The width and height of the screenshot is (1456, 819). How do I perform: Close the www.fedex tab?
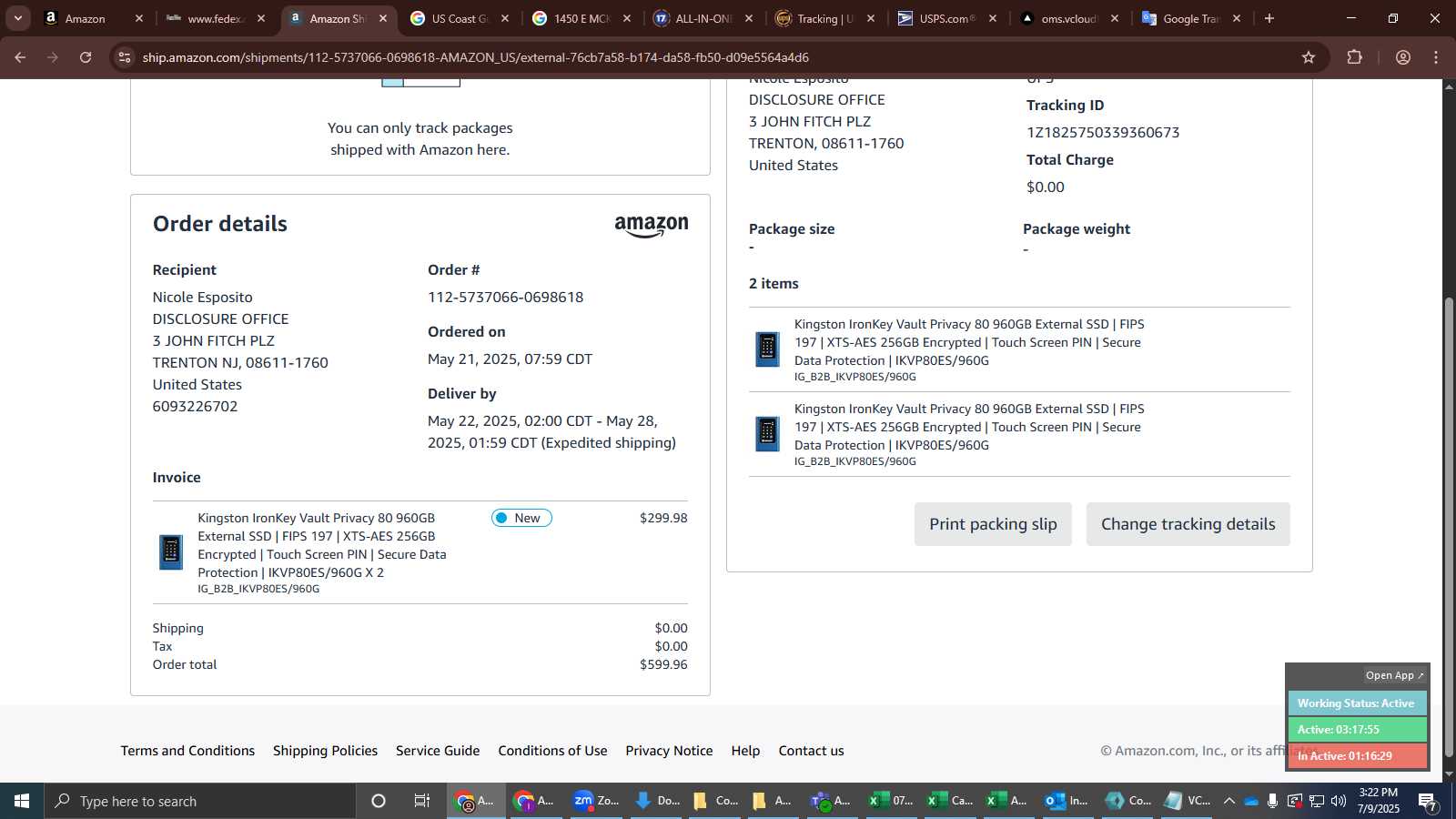point(261,18)
